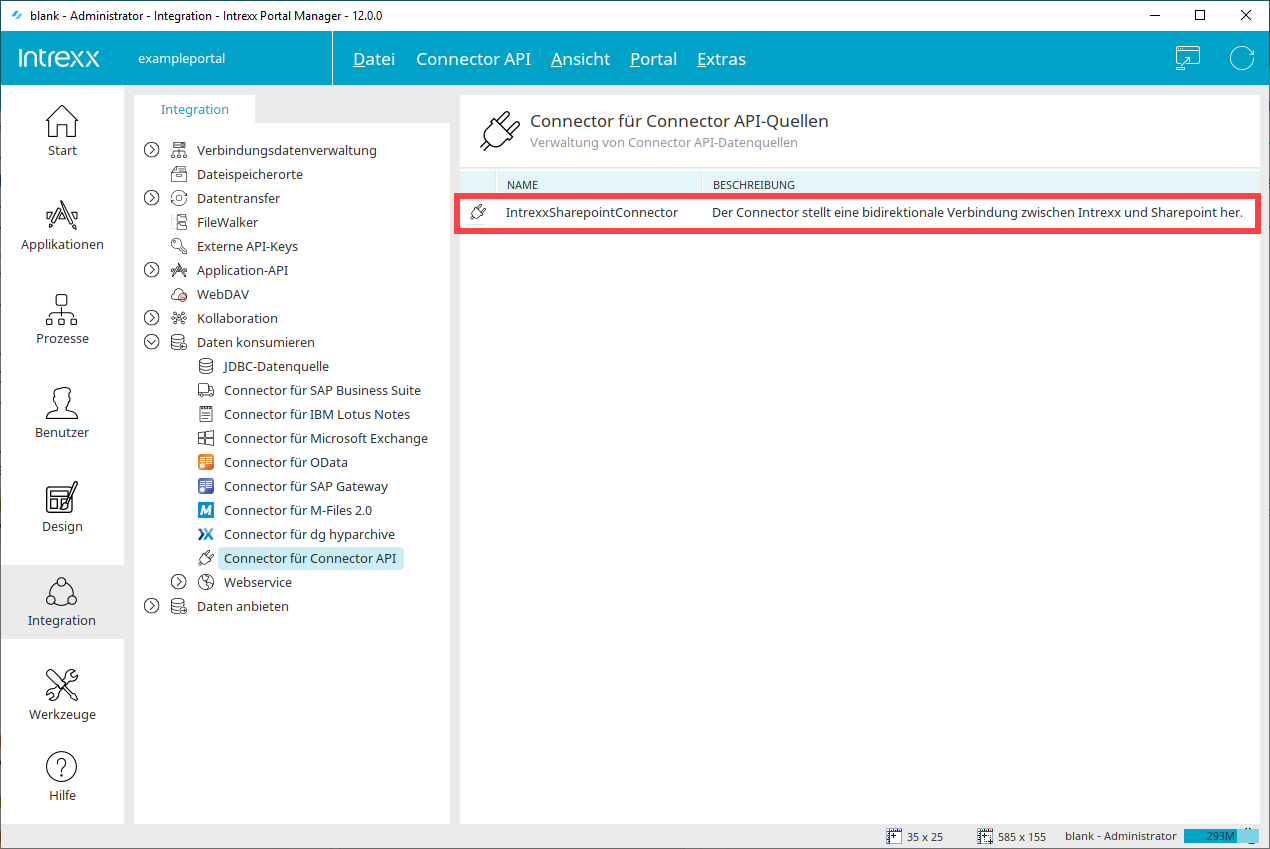The width and height of the screenshot is (1270, 849).
Task: Click the Dateispeicherorte tree icon
Action: 179,174
